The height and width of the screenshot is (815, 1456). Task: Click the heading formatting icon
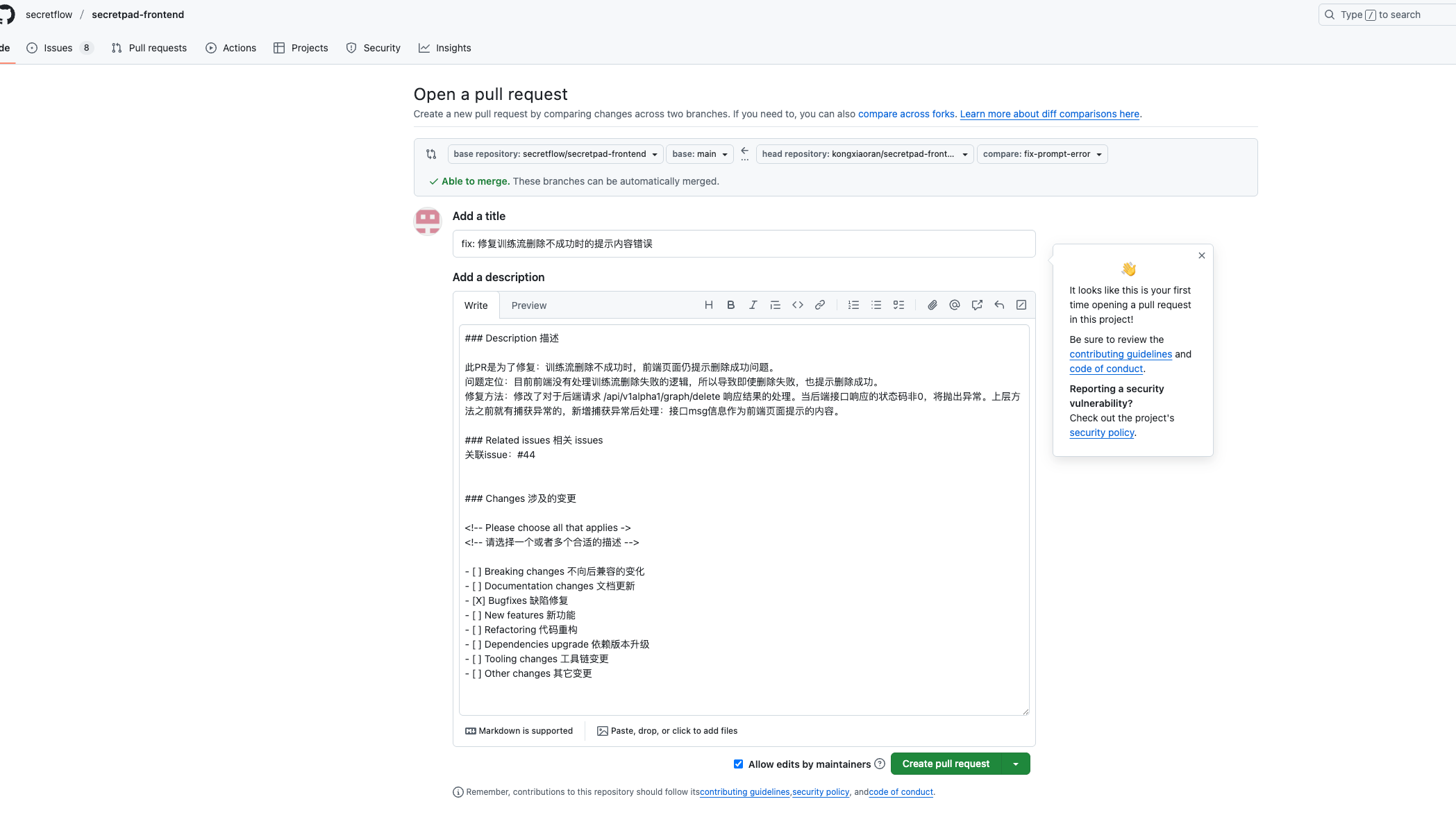click(708, 305)
